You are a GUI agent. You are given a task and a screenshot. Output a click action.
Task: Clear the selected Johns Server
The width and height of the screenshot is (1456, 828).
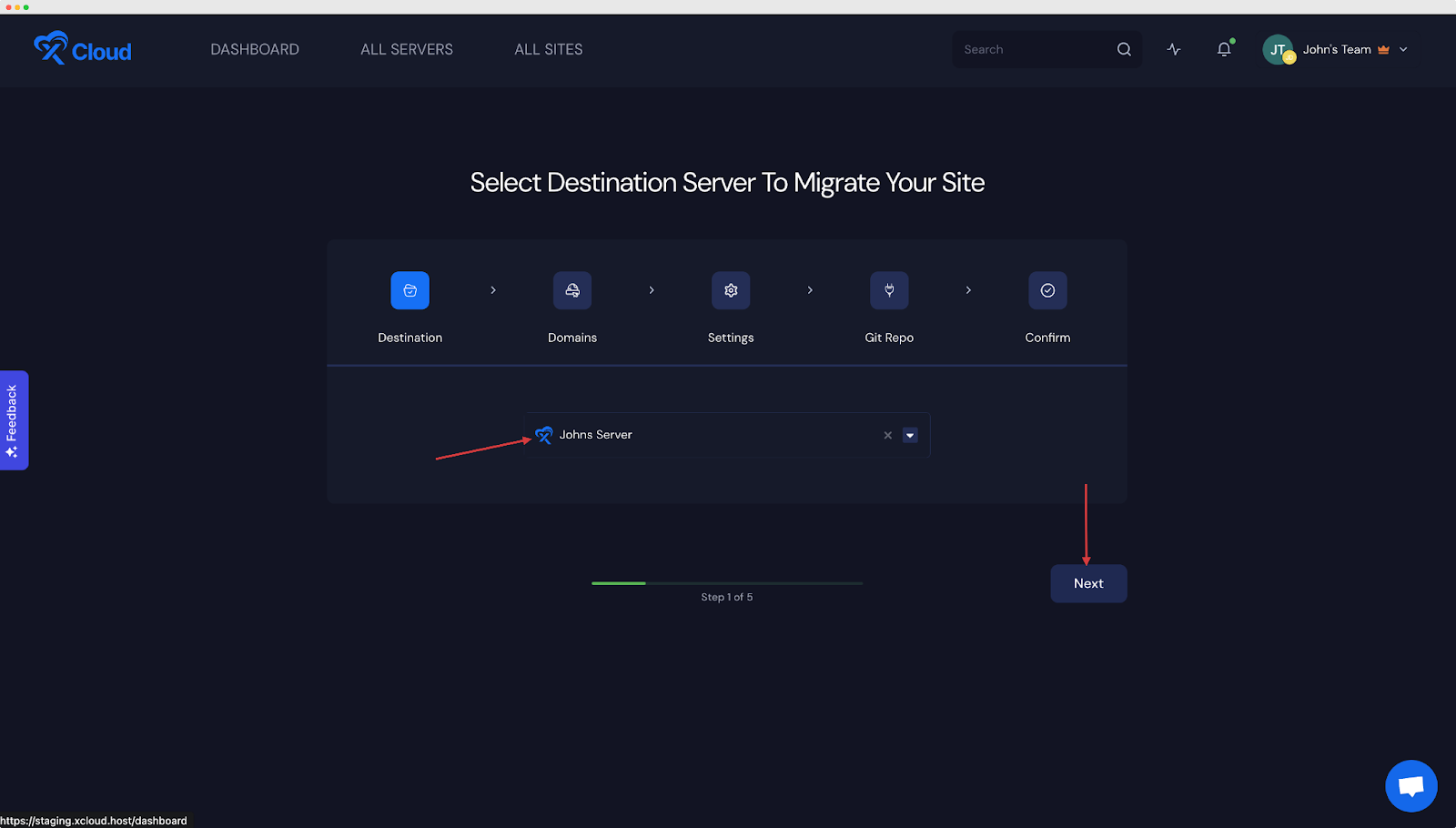coord(887,435)
